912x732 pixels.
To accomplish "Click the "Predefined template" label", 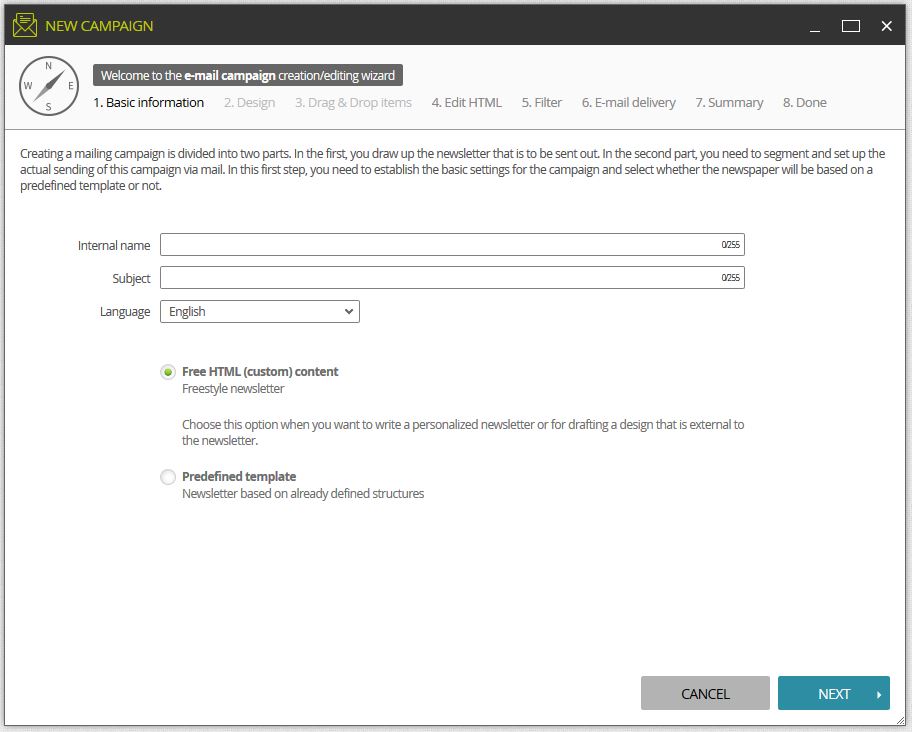I will pyautogui.click(x=239, y=477).
